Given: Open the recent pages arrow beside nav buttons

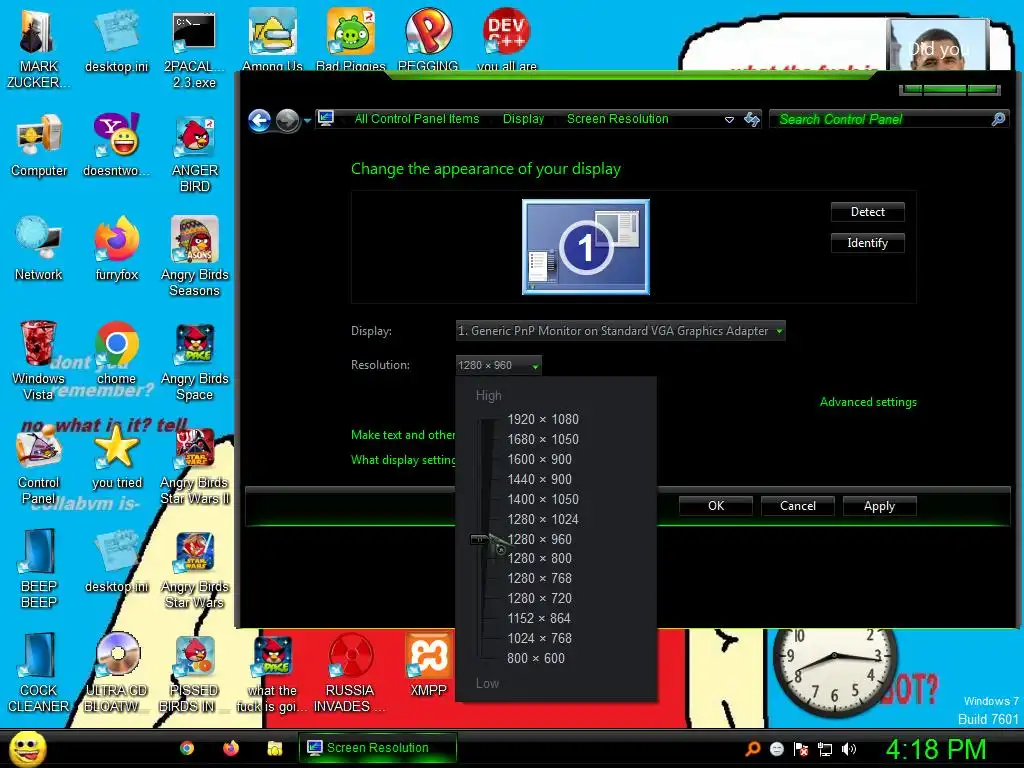Looking at the screenshot, I should pyautogui.click(x=307, y=121).
